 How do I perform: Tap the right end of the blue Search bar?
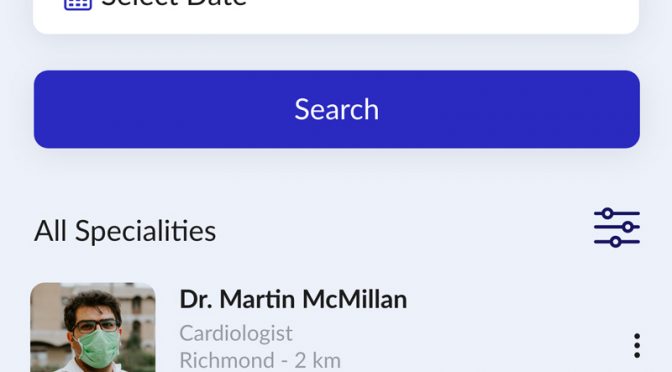point(627,109)
